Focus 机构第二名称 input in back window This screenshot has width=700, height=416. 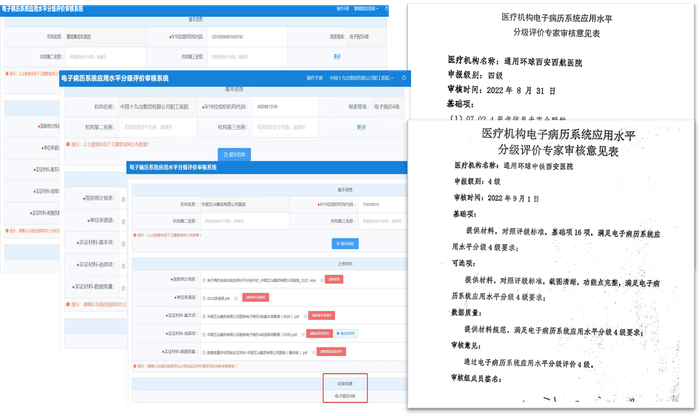[105, 57]
